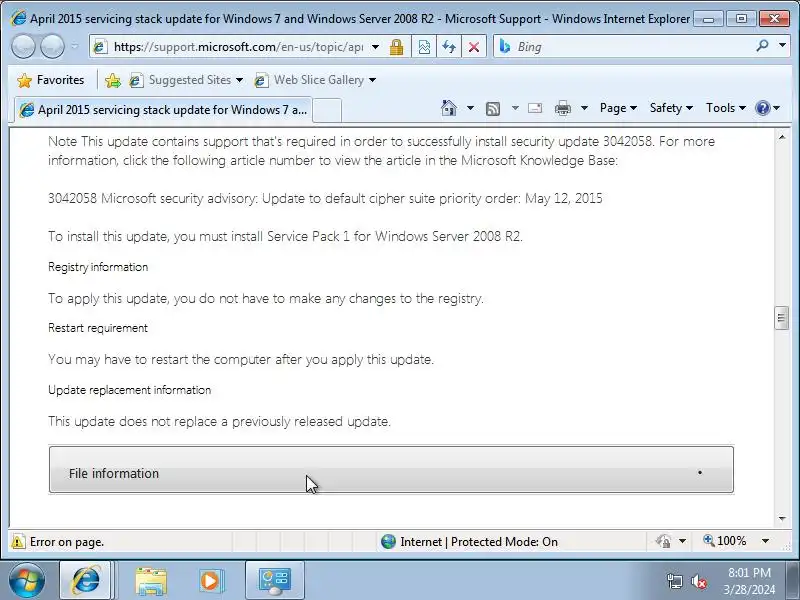Open a new blank tab

click(x=327, y=110)
